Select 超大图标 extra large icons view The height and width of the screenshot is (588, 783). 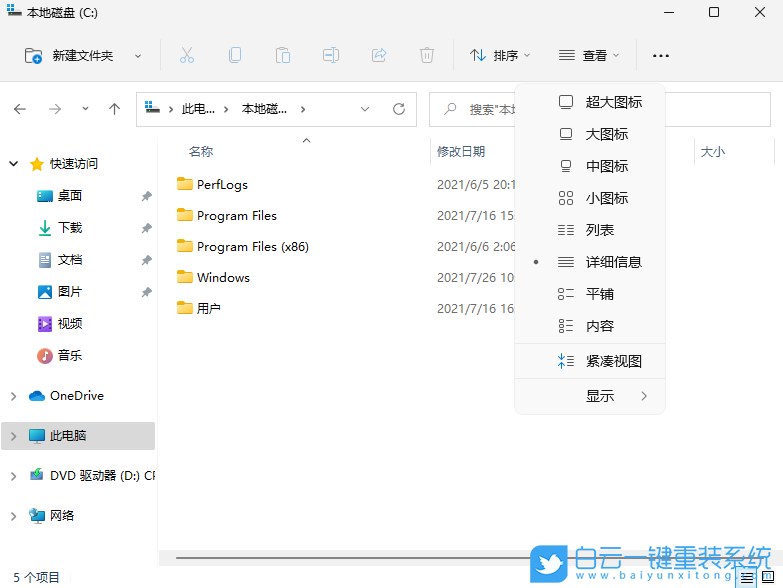click(x=590, y=102)
